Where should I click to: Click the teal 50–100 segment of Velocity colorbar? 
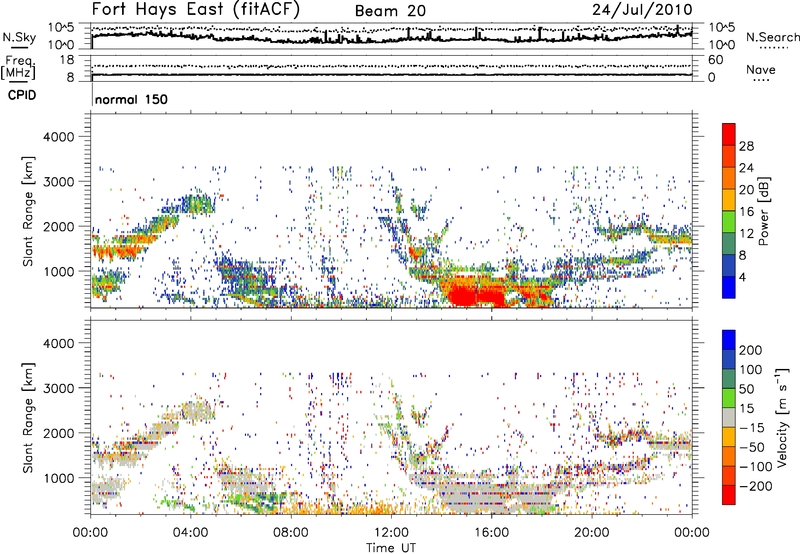tap(729, 380)
